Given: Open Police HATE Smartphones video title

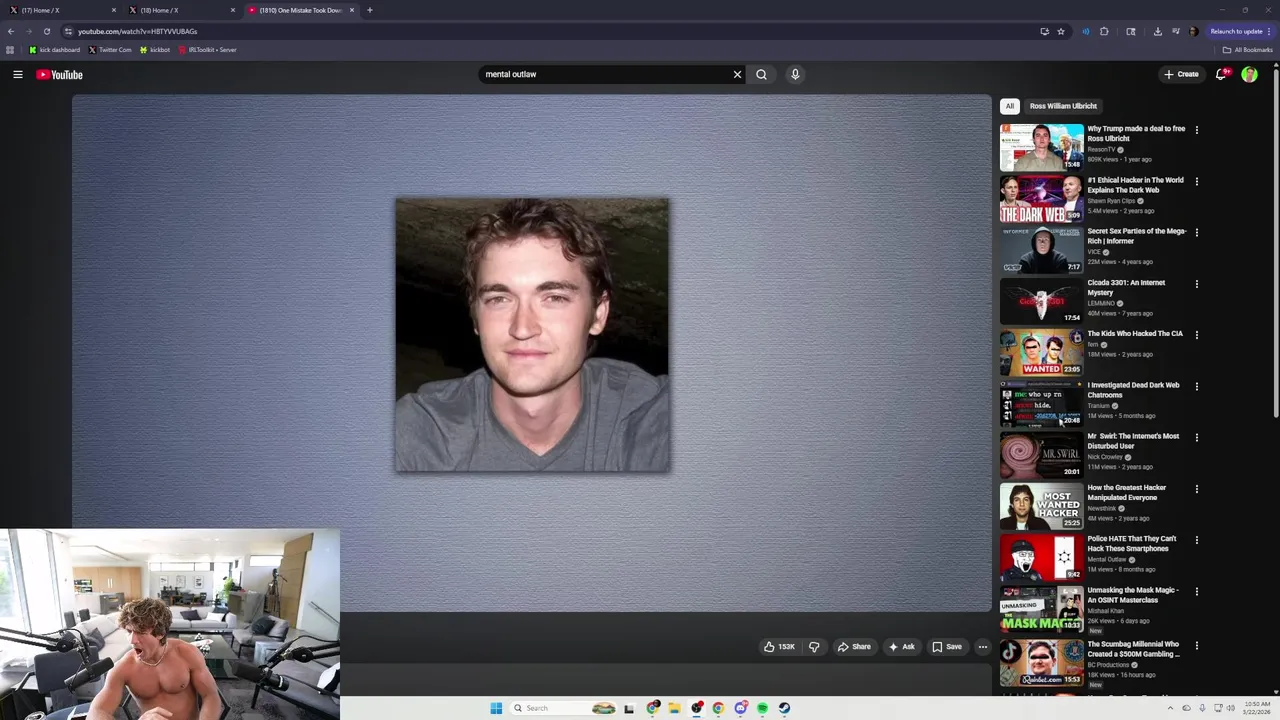Looking at the screenshot, I should (x=1132, y=544).
